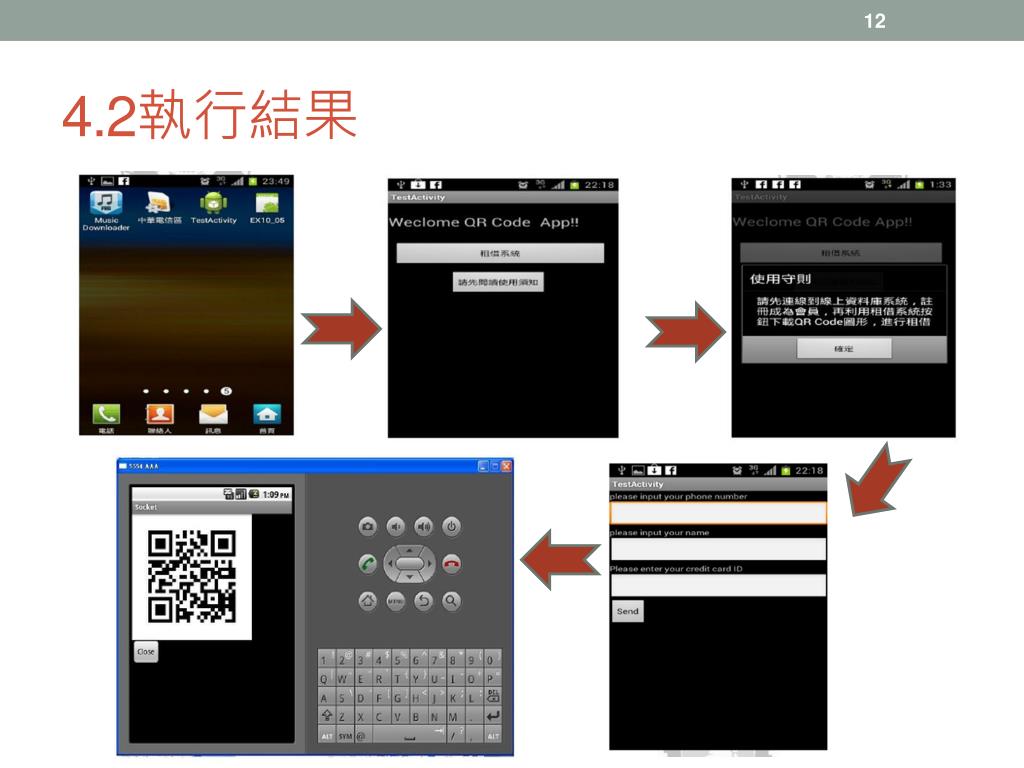Click the D-pad center button
This screenshot has width=1024, height=768.
(x=409, y=564)
